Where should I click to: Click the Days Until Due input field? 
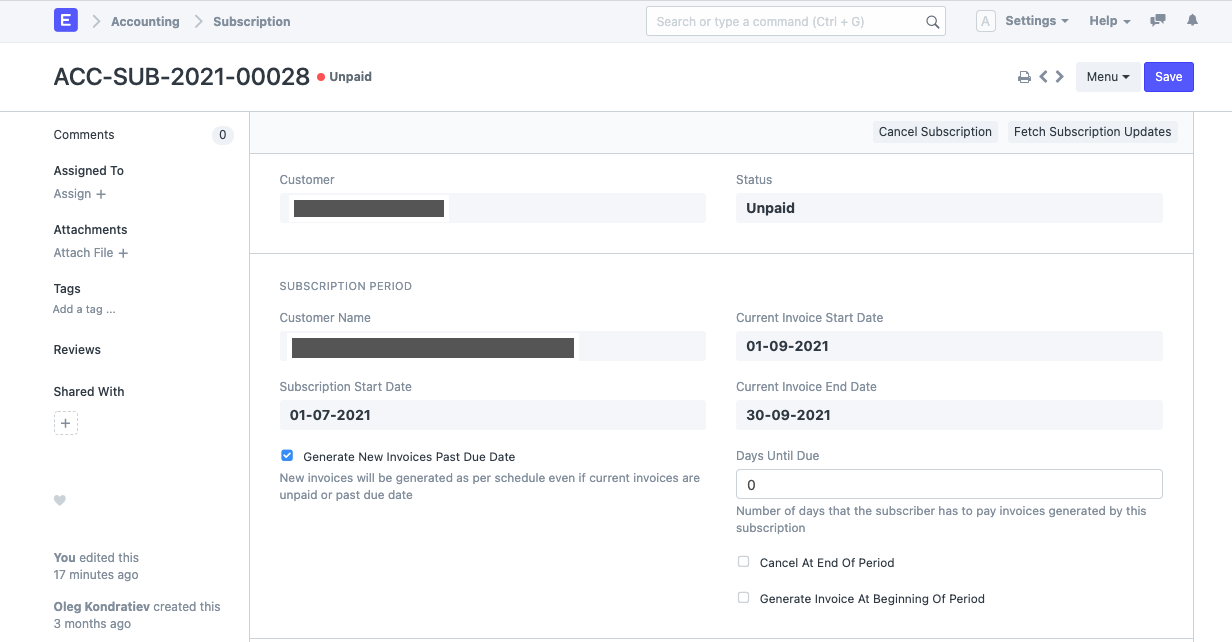948,484
